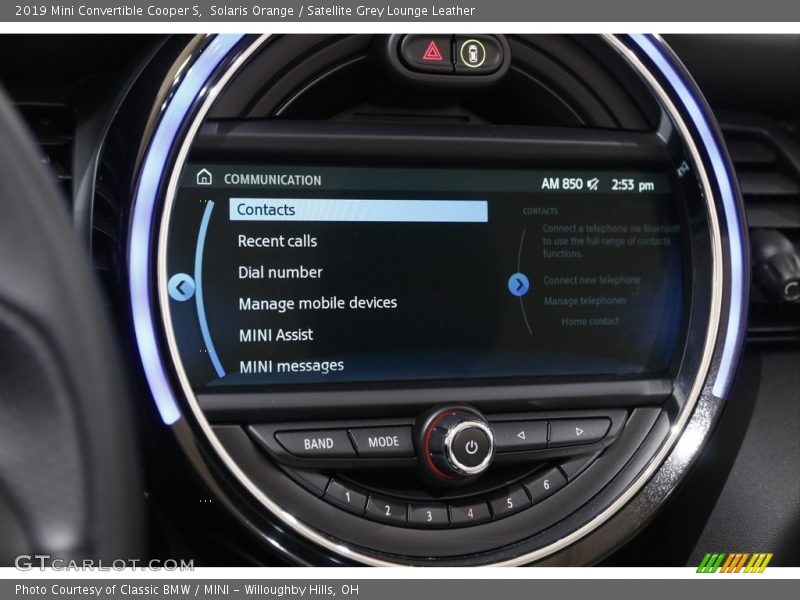Choose Dial number
Image resolution: width=800 pixels, height=600 pixels.
click(x=280, y=272)
